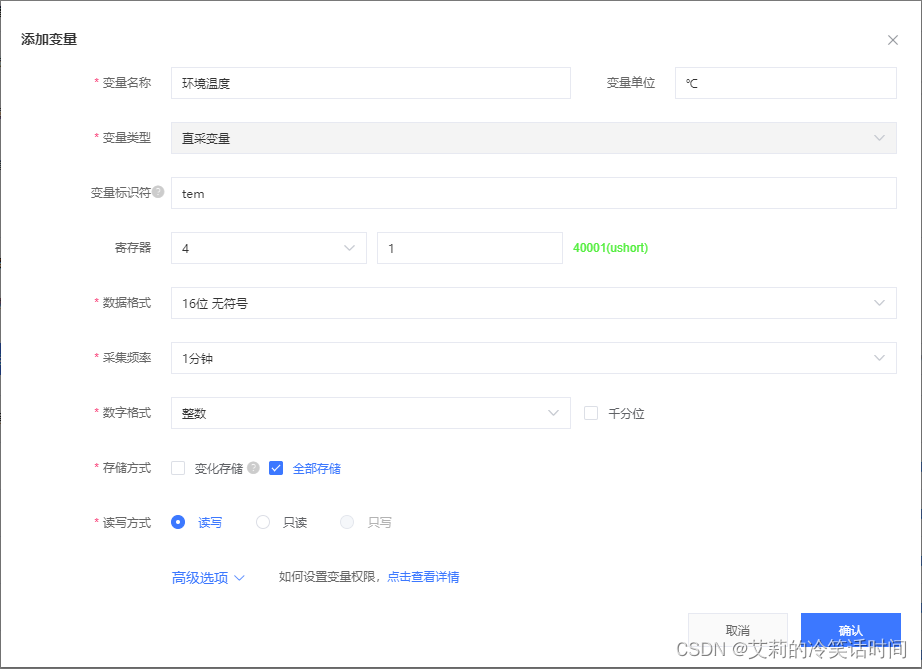The height and width of the screenshot is (669, 922).
Task: Click the 变量类型 field label
Action: click(x=127, y=138)
